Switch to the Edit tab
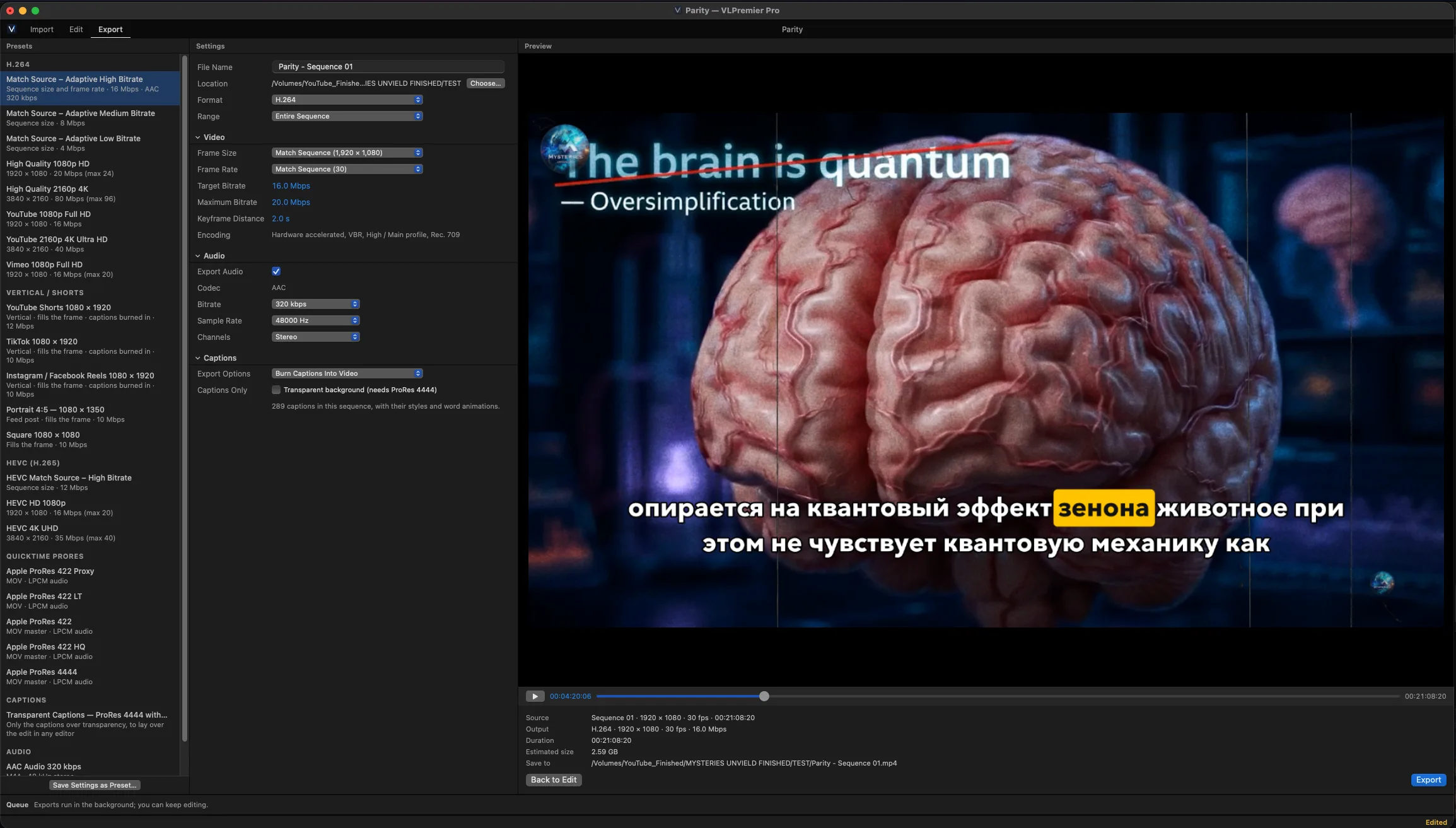 coord(76,29)
